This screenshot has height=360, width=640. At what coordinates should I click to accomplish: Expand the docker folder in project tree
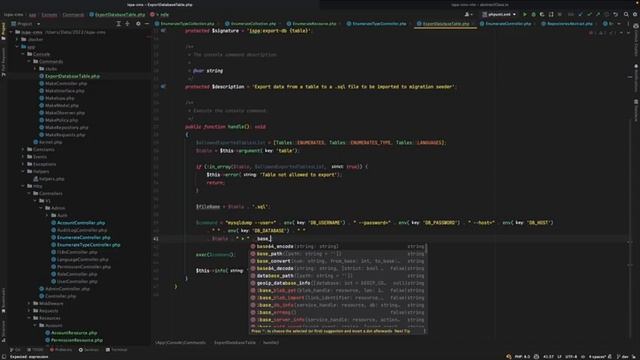click(17, 39)
